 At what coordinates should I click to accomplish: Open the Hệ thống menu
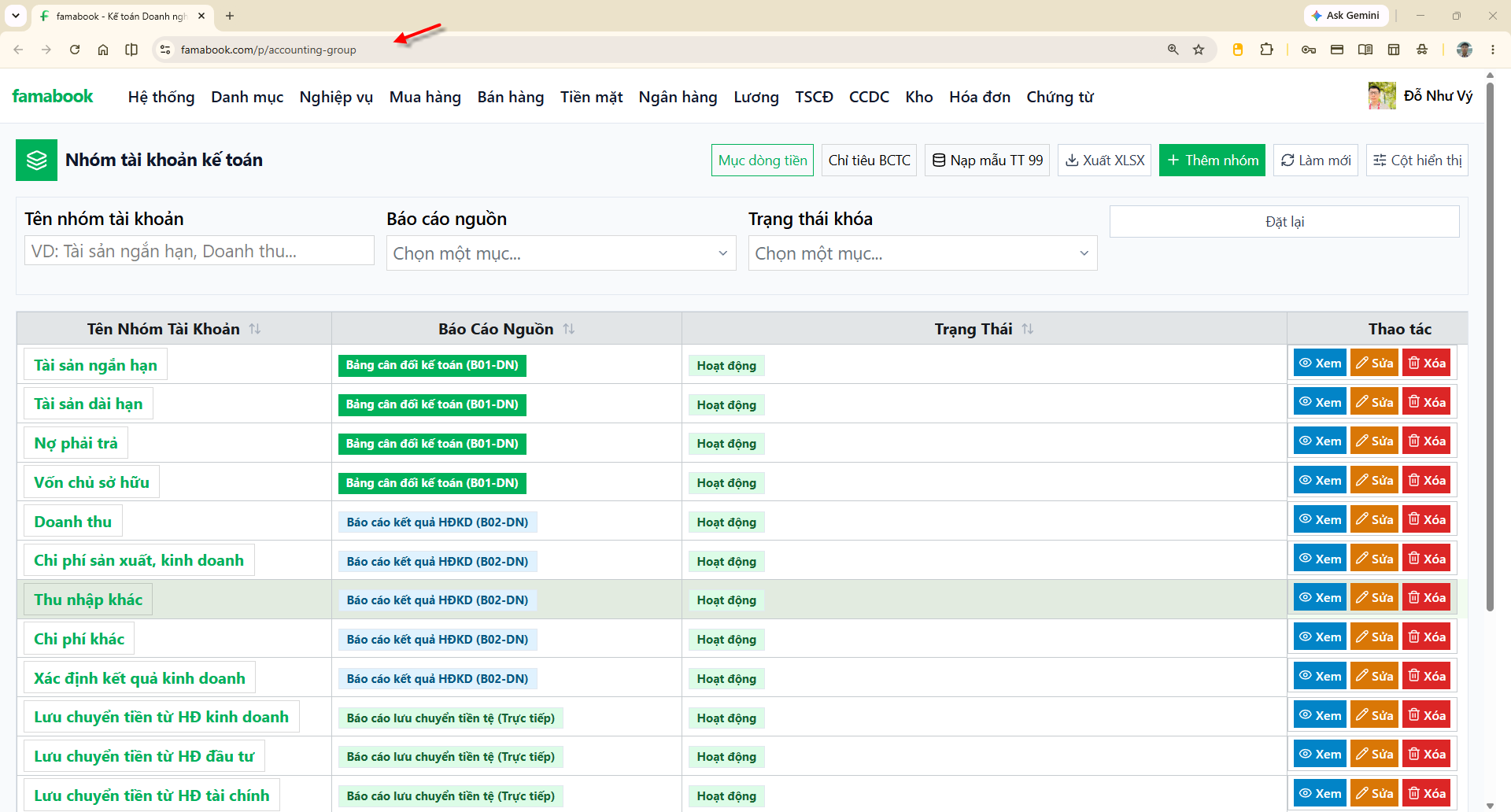pyautogui.click(x=161, y=97)
